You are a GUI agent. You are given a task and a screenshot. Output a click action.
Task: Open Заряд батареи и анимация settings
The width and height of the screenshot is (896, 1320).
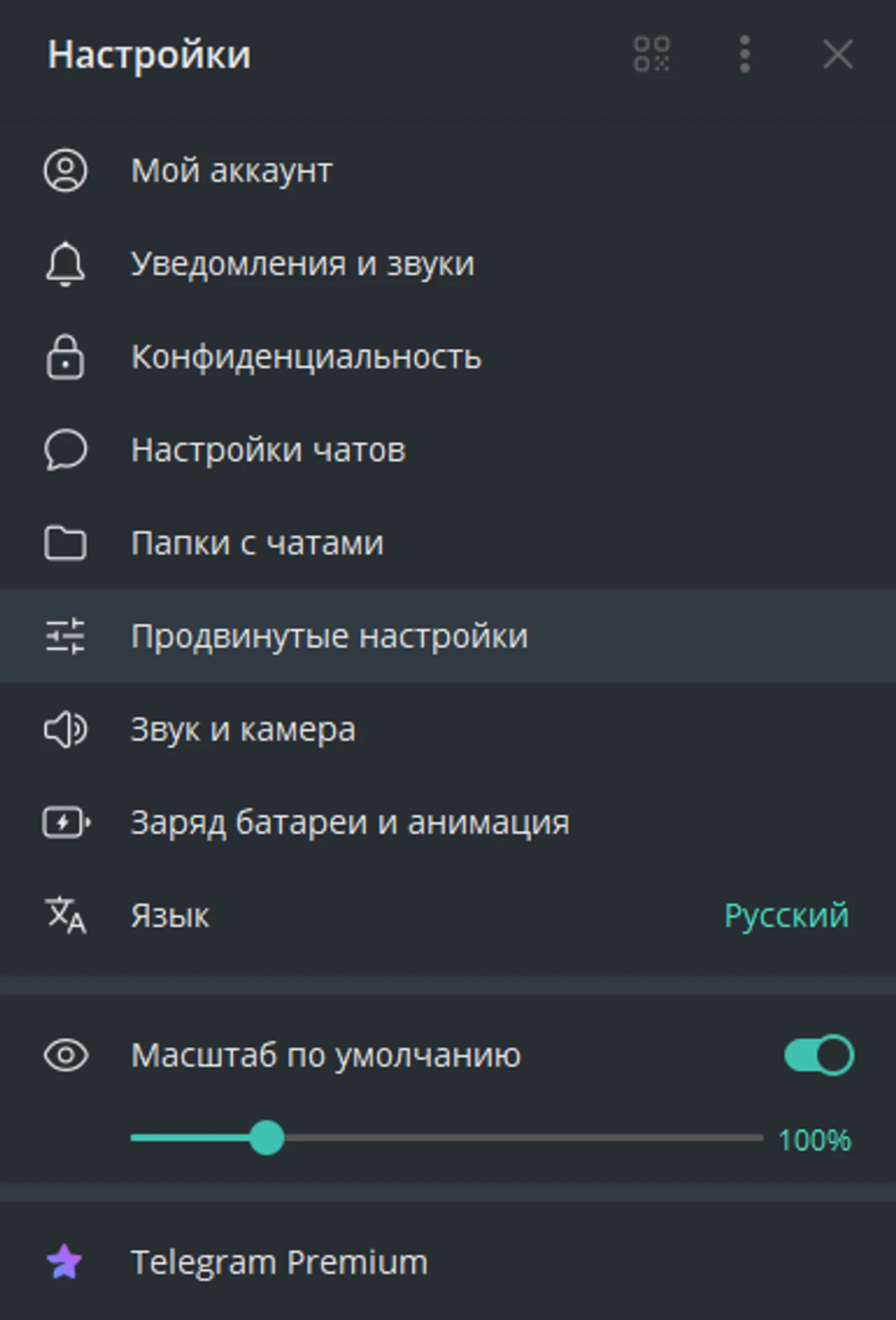click(x=448, y=822)
